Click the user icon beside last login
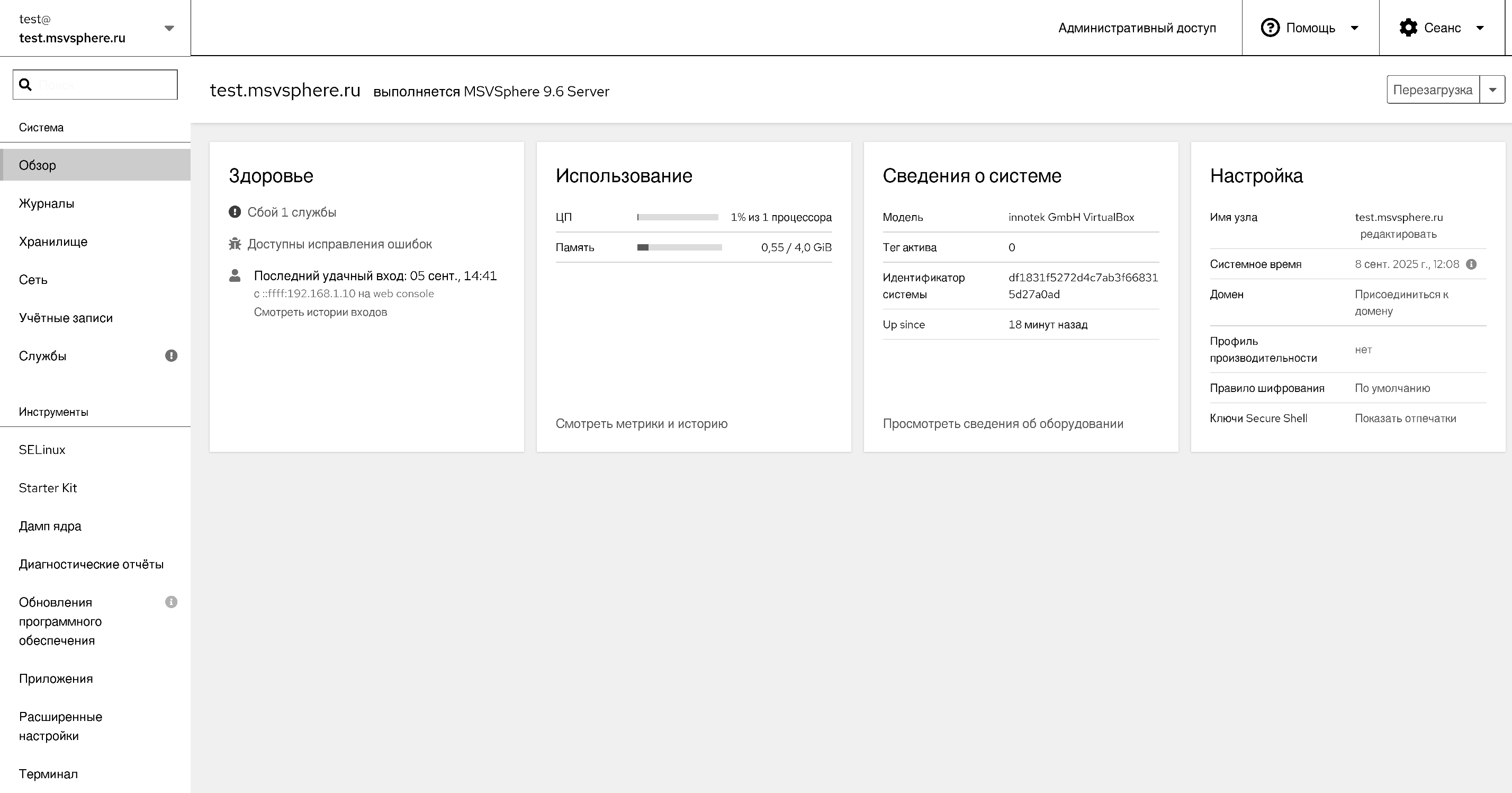Viewport: 1512px width, 793px height. click(235, 275)
